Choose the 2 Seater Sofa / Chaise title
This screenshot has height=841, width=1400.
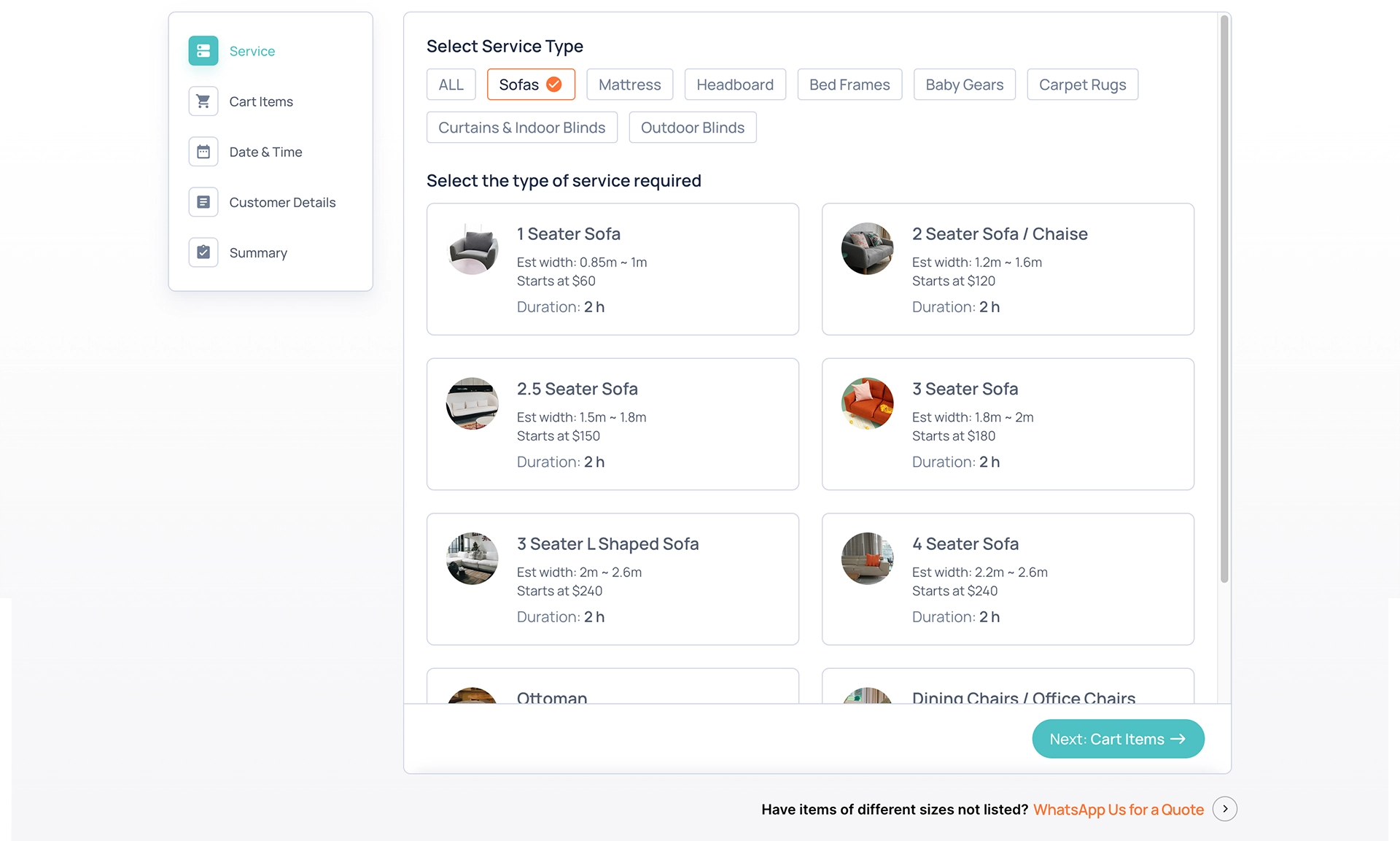pyautogui.click(x=1000, y=234)
